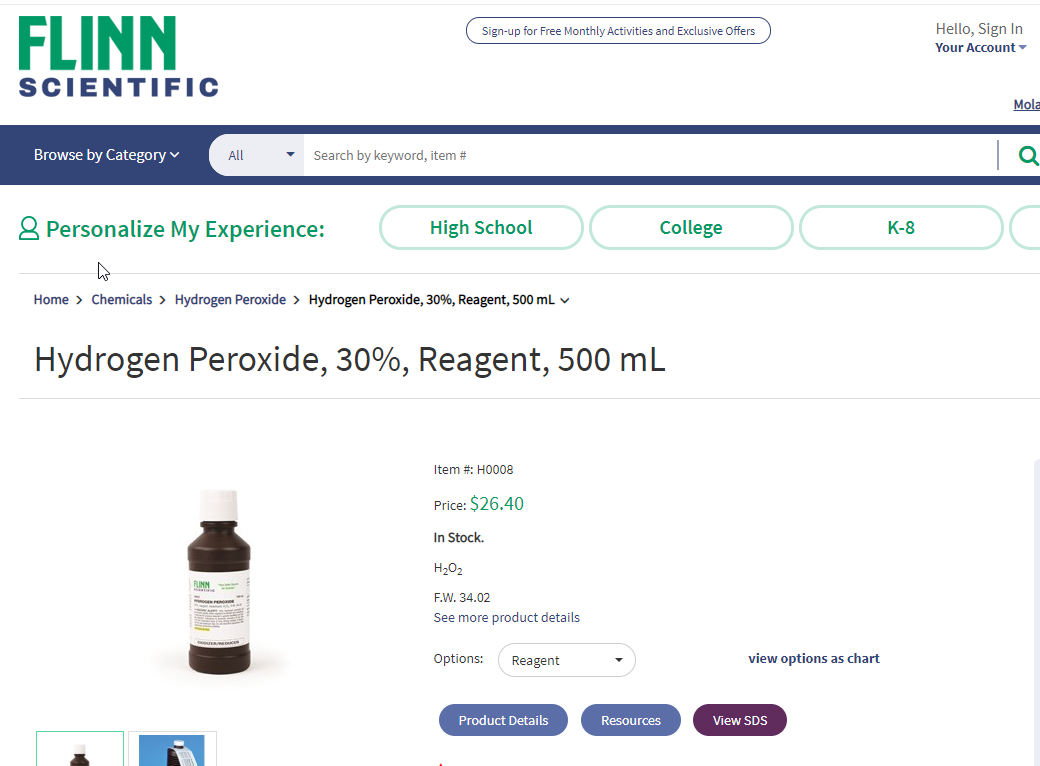Click the price $26.40

point(497,504)
